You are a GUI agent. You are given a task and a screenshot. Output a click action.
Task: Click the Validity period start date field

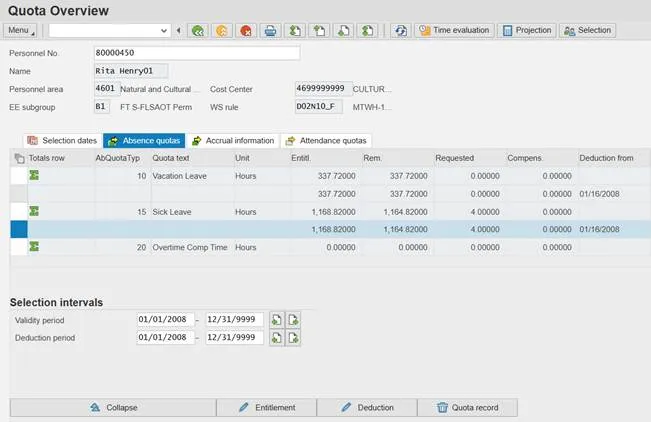164,320
